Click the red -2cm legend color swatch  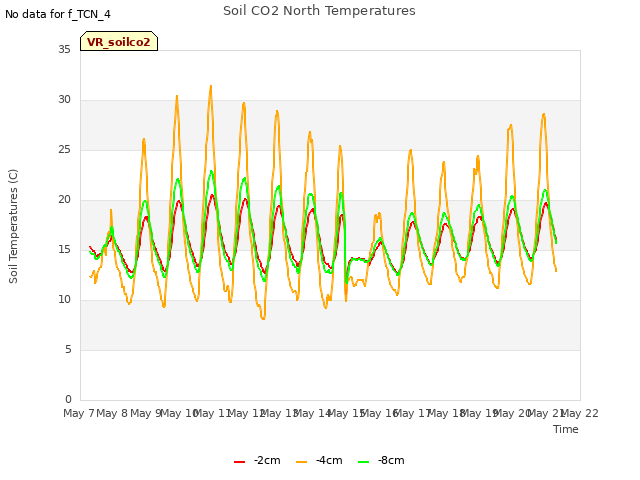click(240, 462)
